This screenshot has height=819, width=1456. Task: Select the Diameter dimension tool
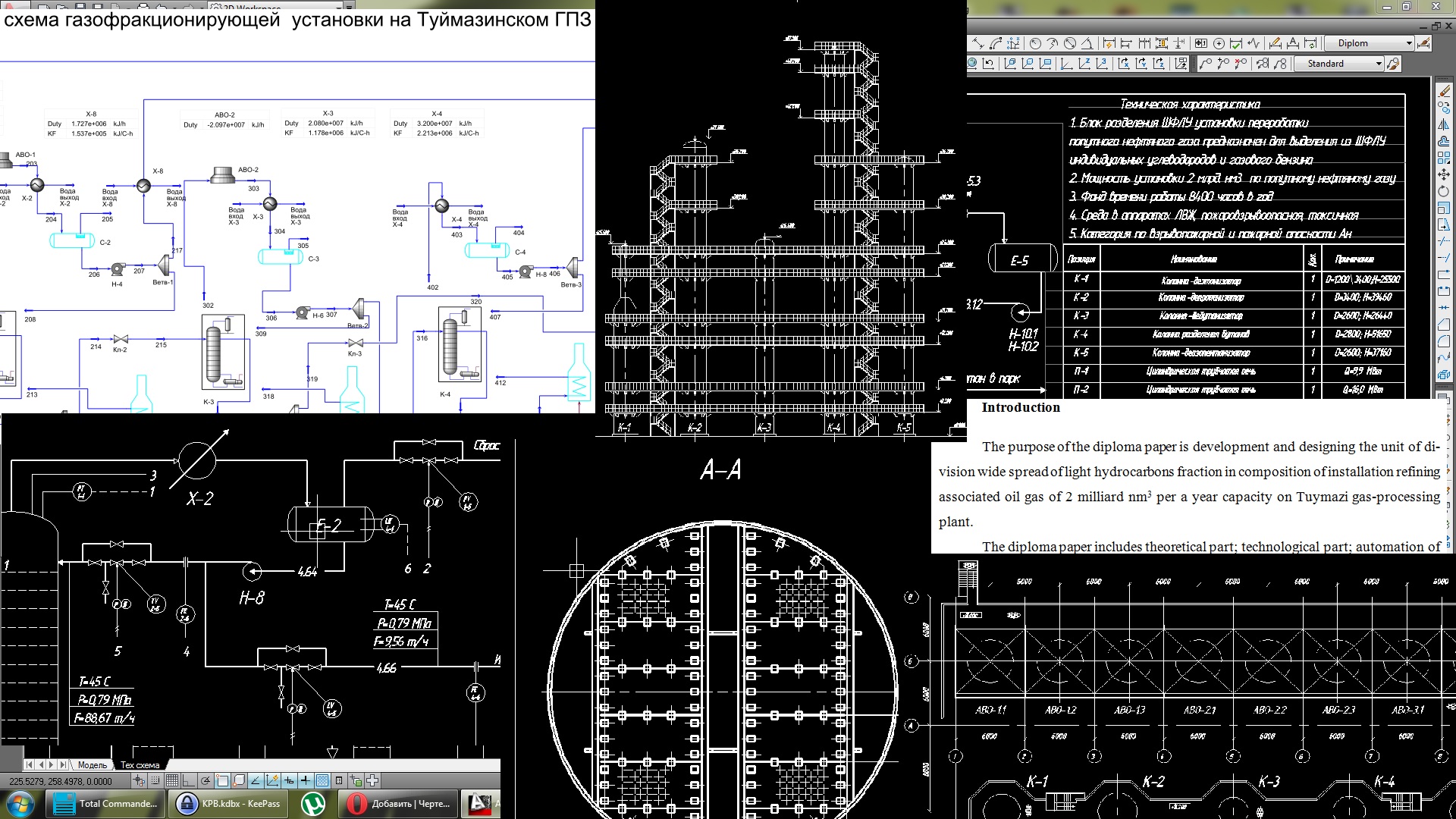point(1069,43)
